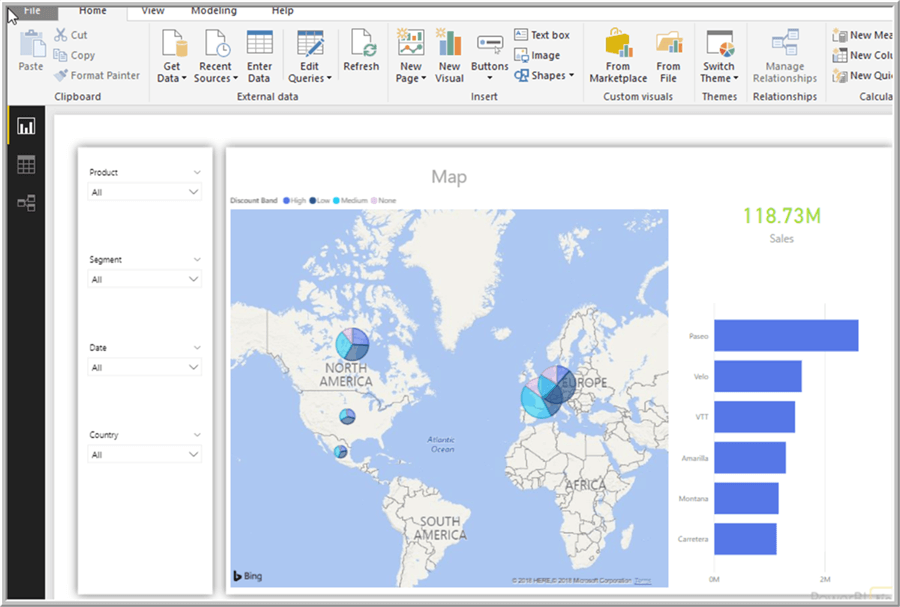
Task: Add a New Page
Action: [x=411, y=56]
